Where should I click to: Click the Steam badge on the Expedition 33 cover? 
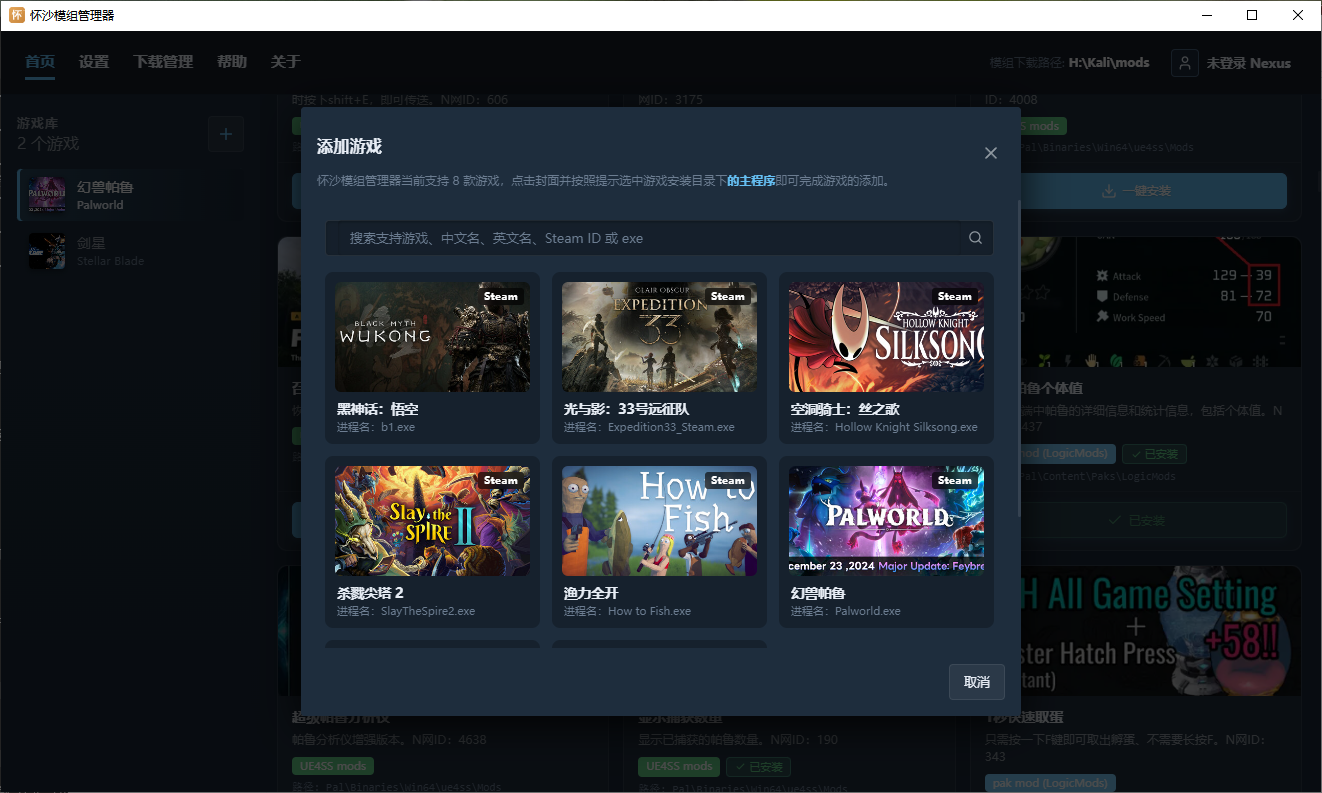click(x=728, y=296)
